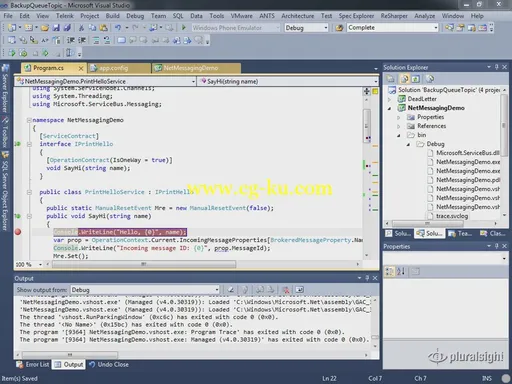The height and width of the screenshot is (384, 512).
Task: Click Find Message in Code icon in Output
Action: coord(231,290)
